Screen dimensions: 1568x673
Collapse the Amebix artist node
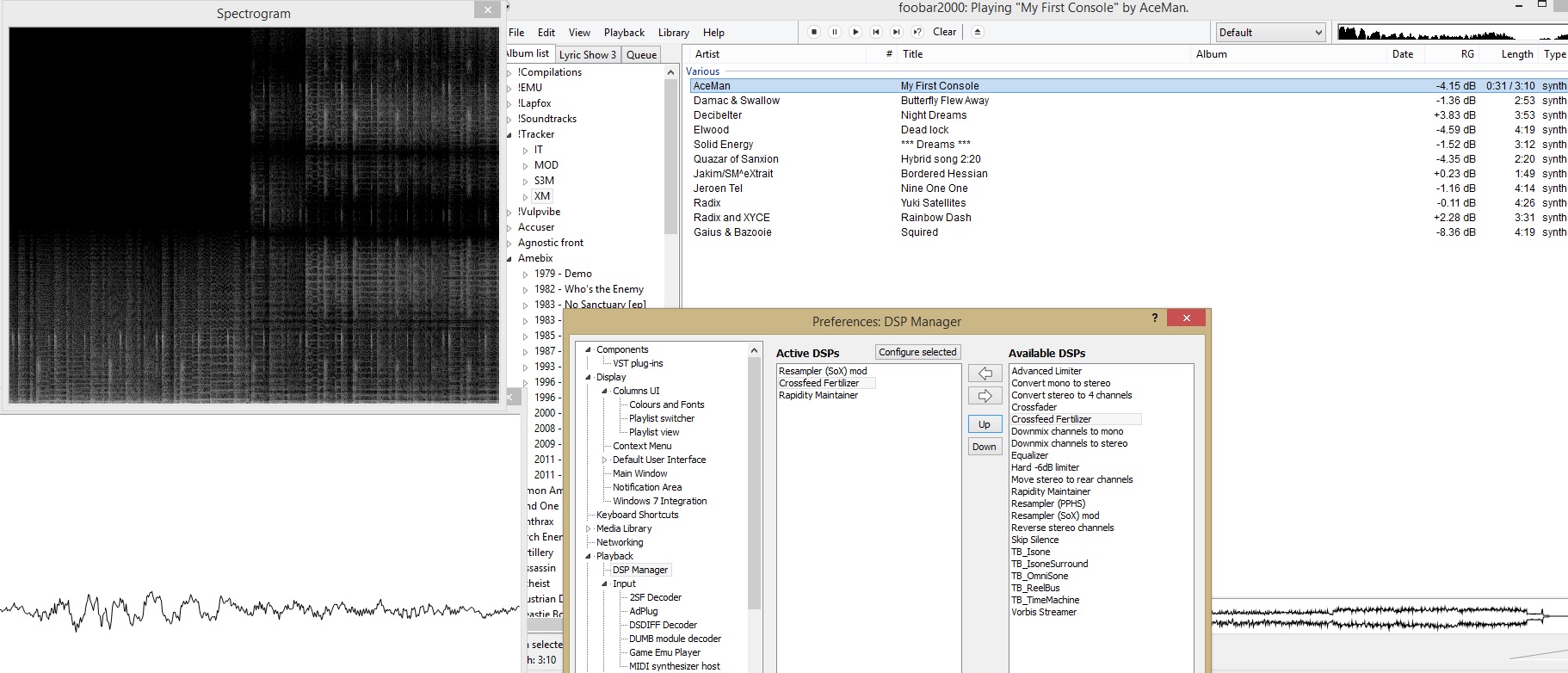(x=509, y=259)
